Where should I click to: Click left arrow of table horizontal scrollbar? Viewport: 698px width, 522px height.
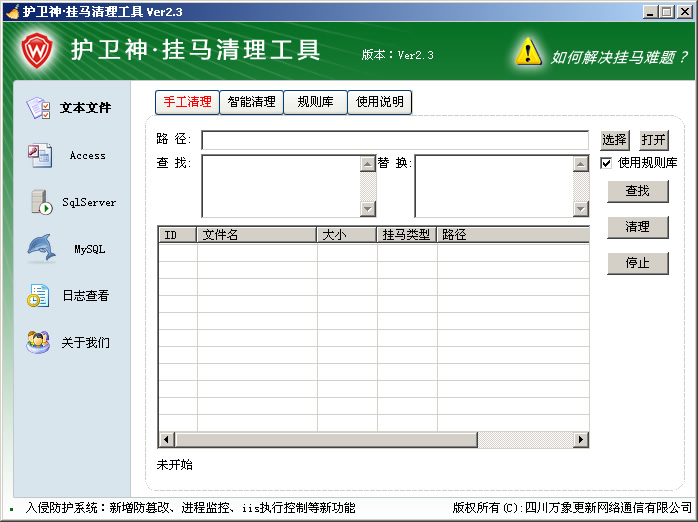click(x=166, y=440)
